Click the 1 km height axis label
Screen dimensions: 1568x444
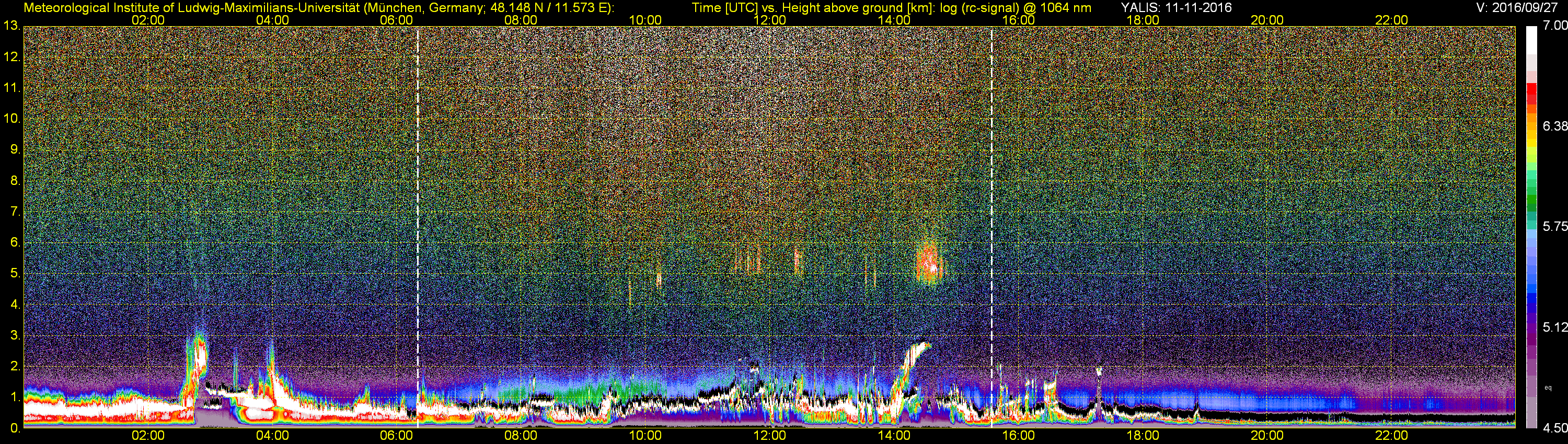pos(15,397)
